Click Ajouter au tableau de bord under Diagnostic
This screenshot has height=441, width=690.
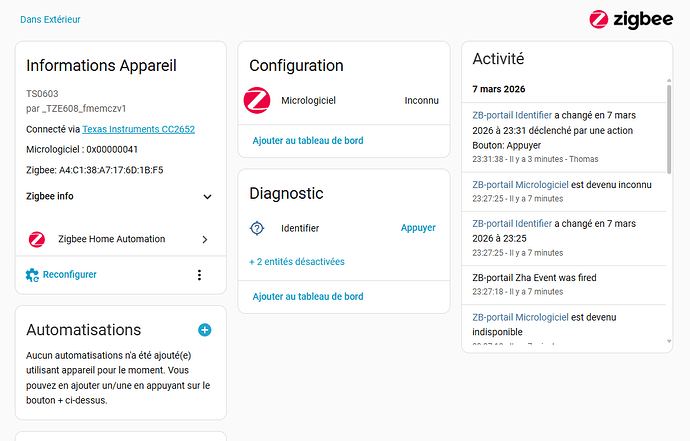[x=308, y=296]
